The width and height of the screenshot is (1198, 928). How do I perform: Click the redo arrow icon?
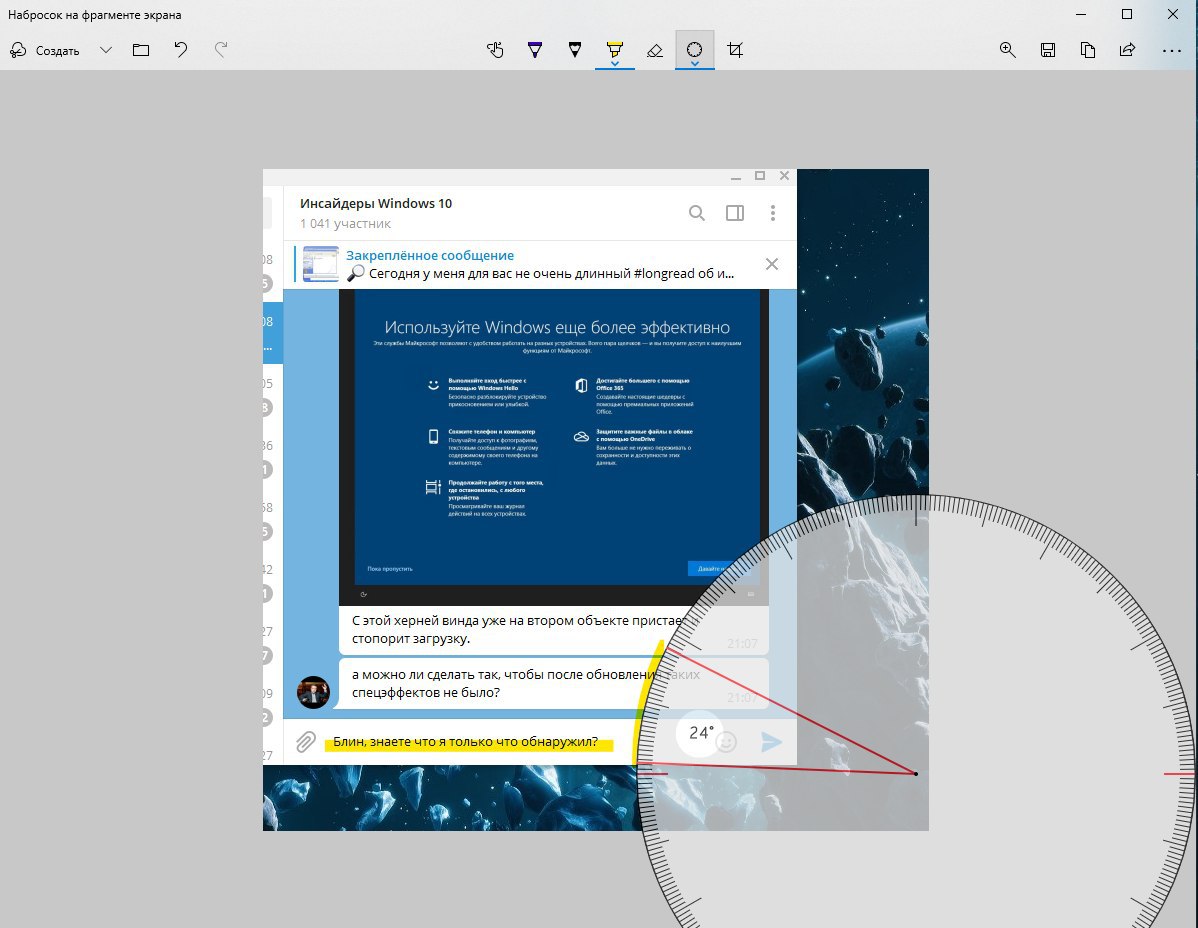tap(221, 50)
